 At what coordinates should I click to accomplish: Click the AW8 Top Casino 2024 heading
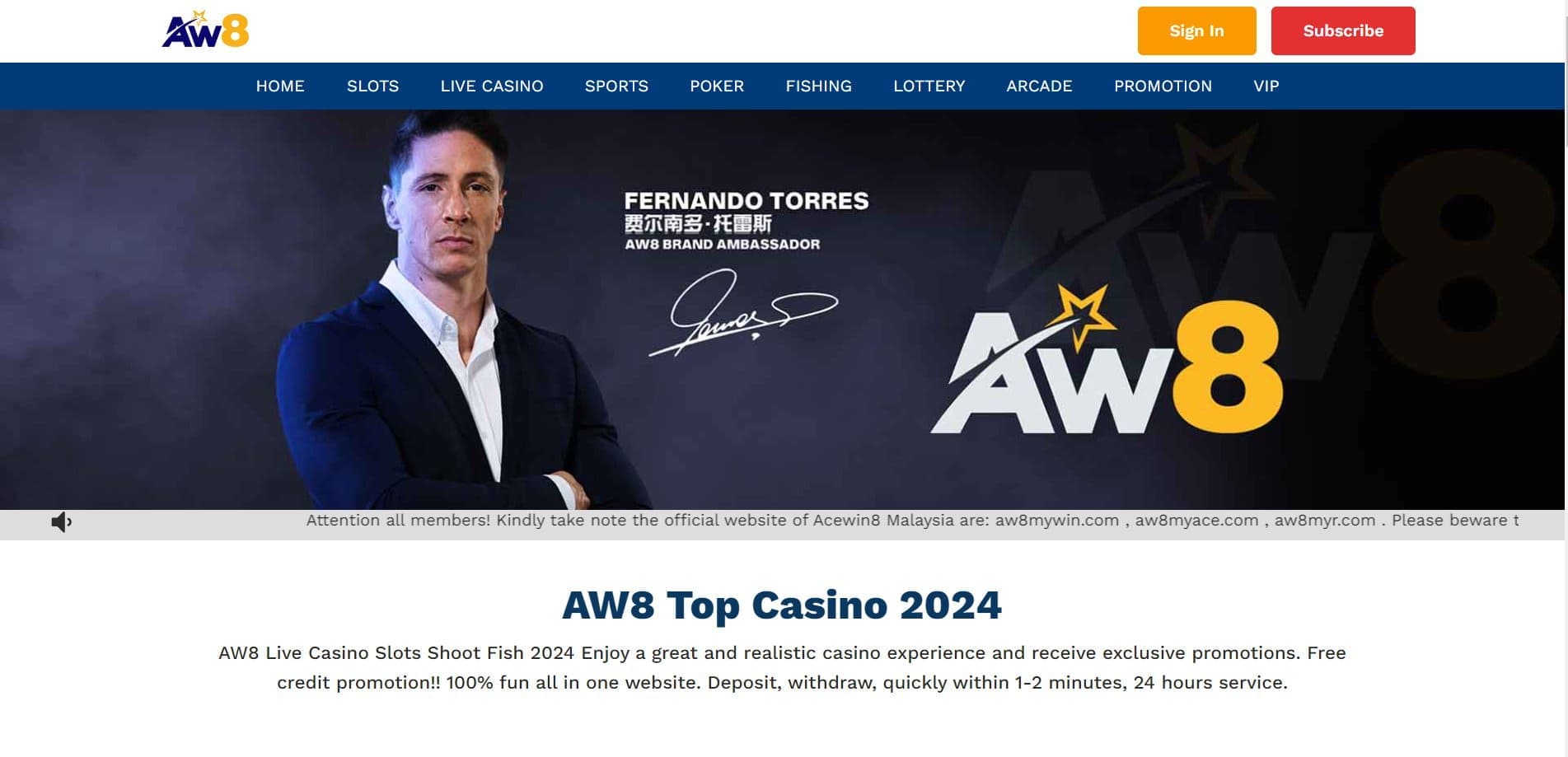pyautogui.click(x=782, y=605)
